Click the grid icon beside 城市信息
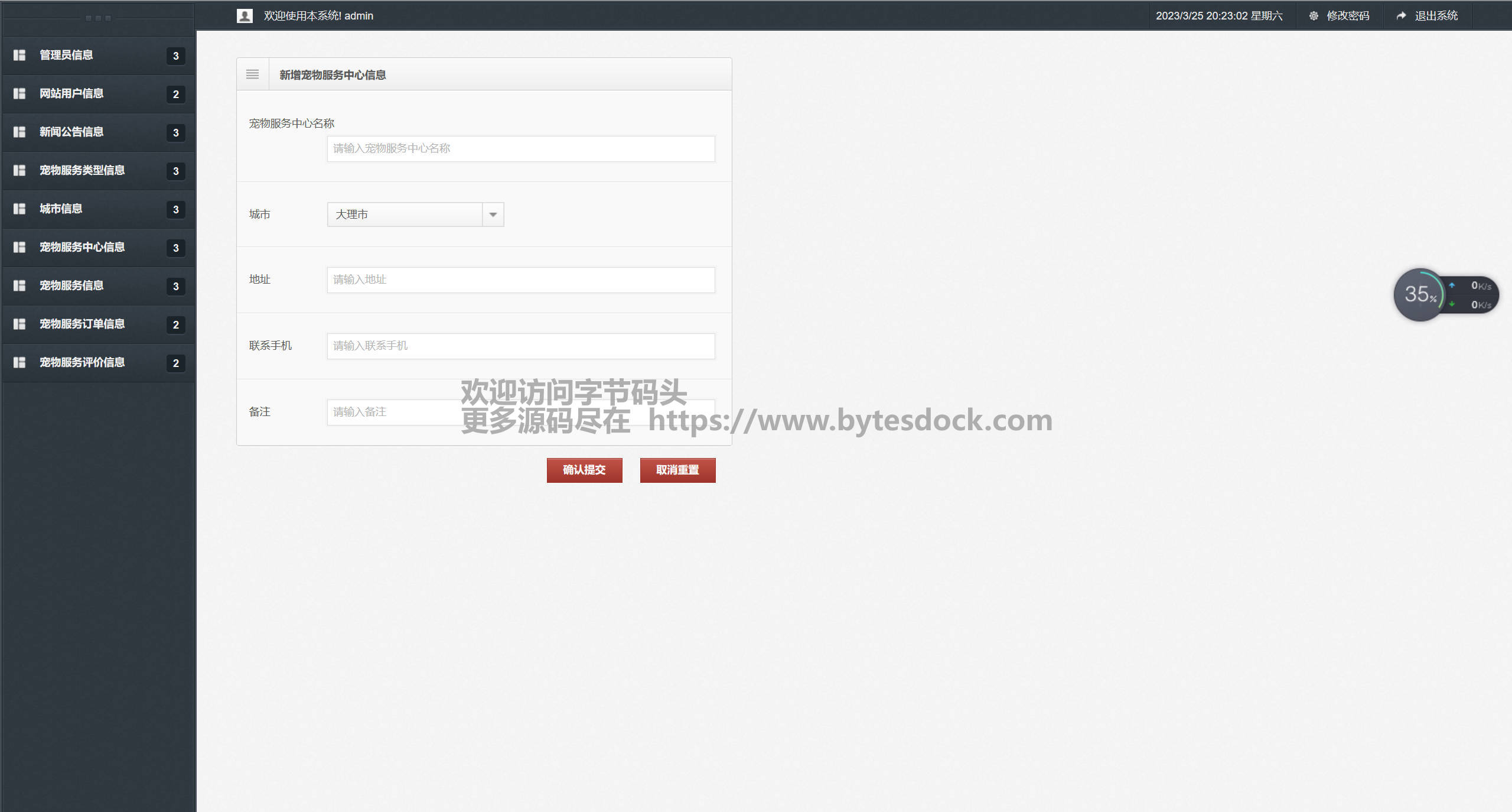Image resolution: width=1512 pixels, height=812 pixels. 19,209
